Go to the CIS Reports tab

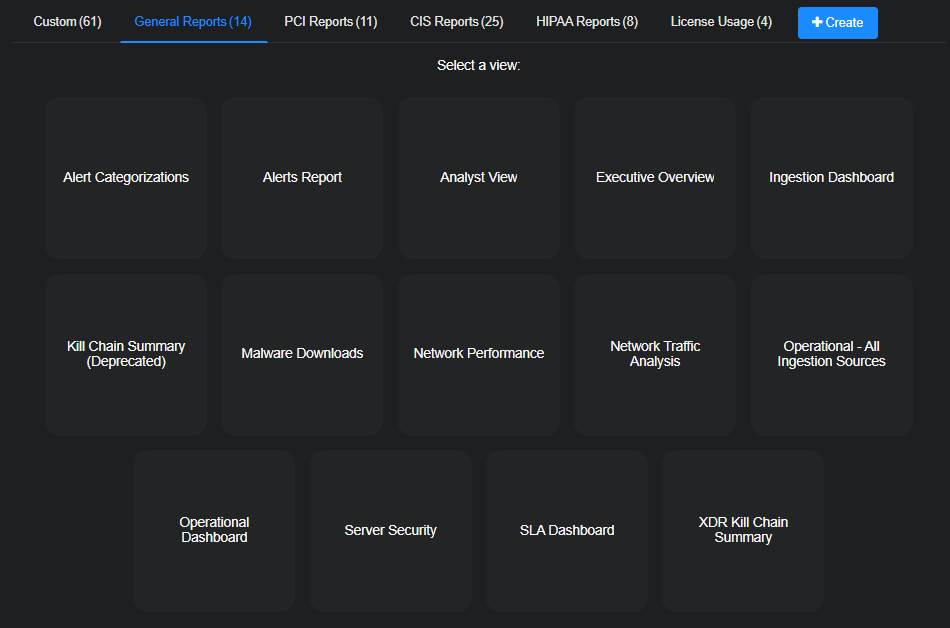tap(456, 21)
